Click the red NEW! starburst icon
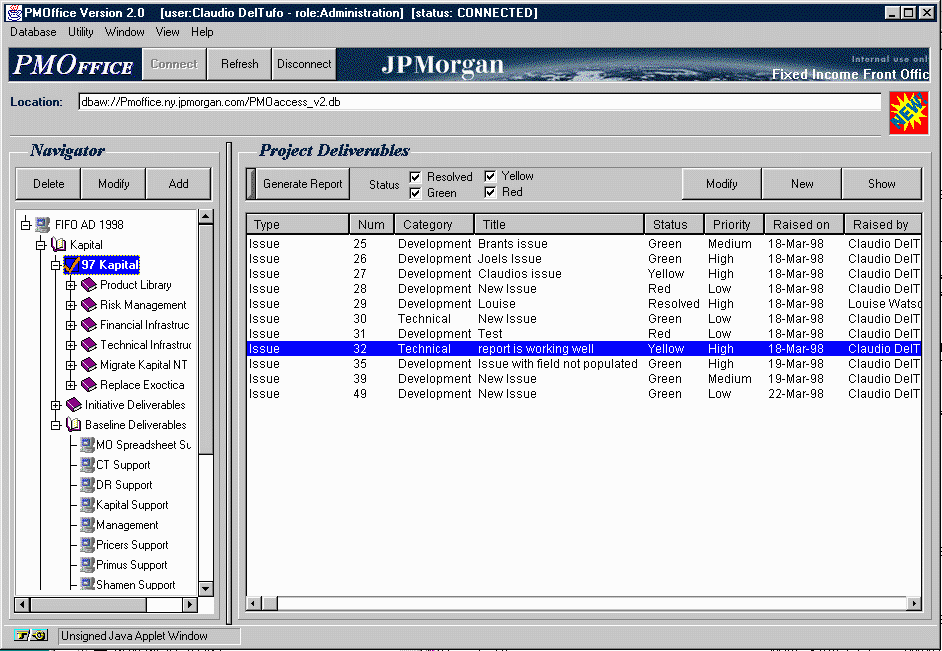 click(908, 112)
